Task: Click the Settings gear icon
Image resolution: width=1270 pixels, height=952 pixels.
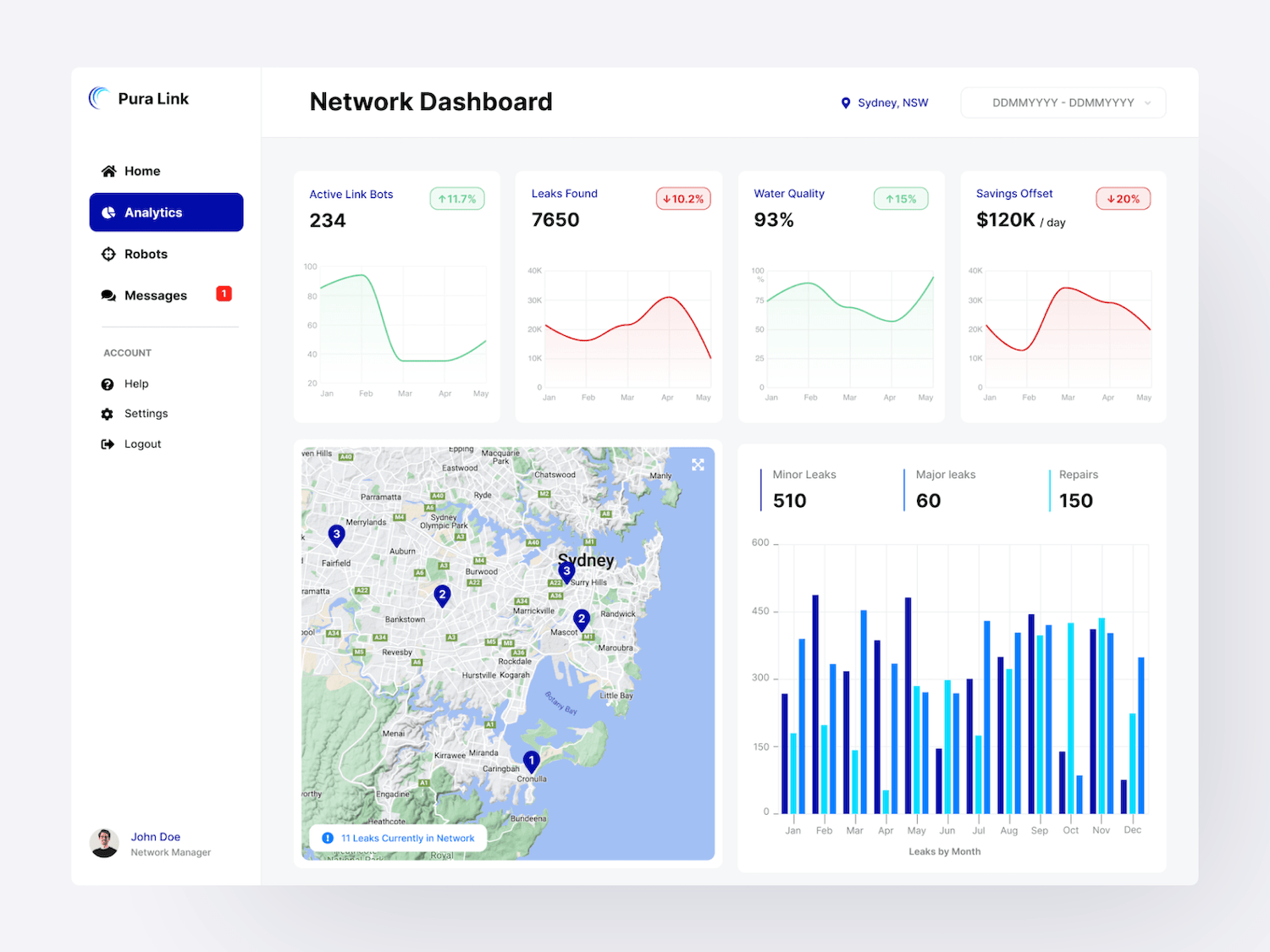Action: [108, 414]
